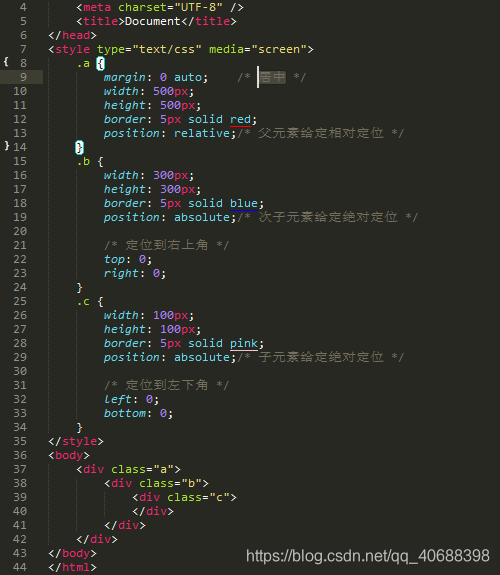Click line number 20 in the gutter

tap(20, 231)
